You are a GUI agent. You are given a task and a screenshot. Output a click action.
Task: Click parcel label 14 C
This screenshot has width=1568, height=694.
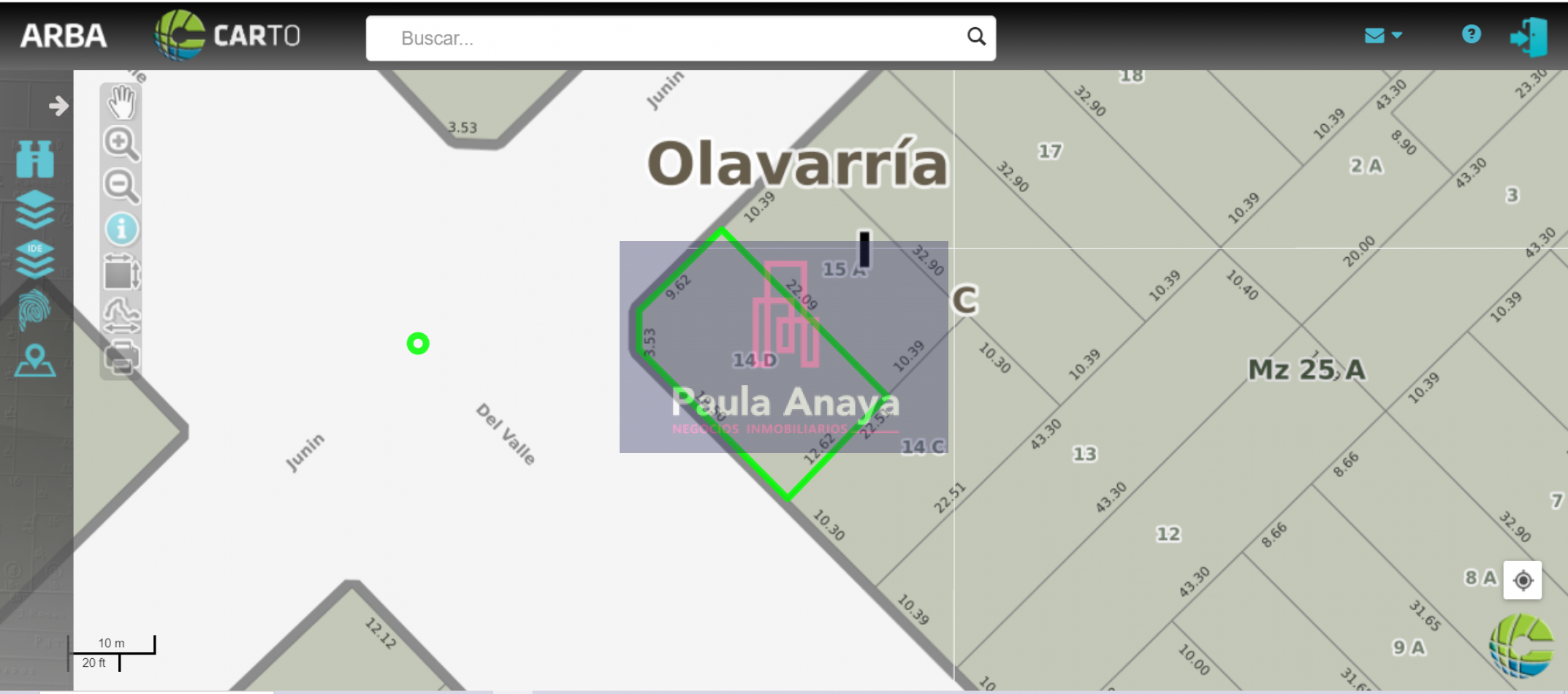[924, 446]
